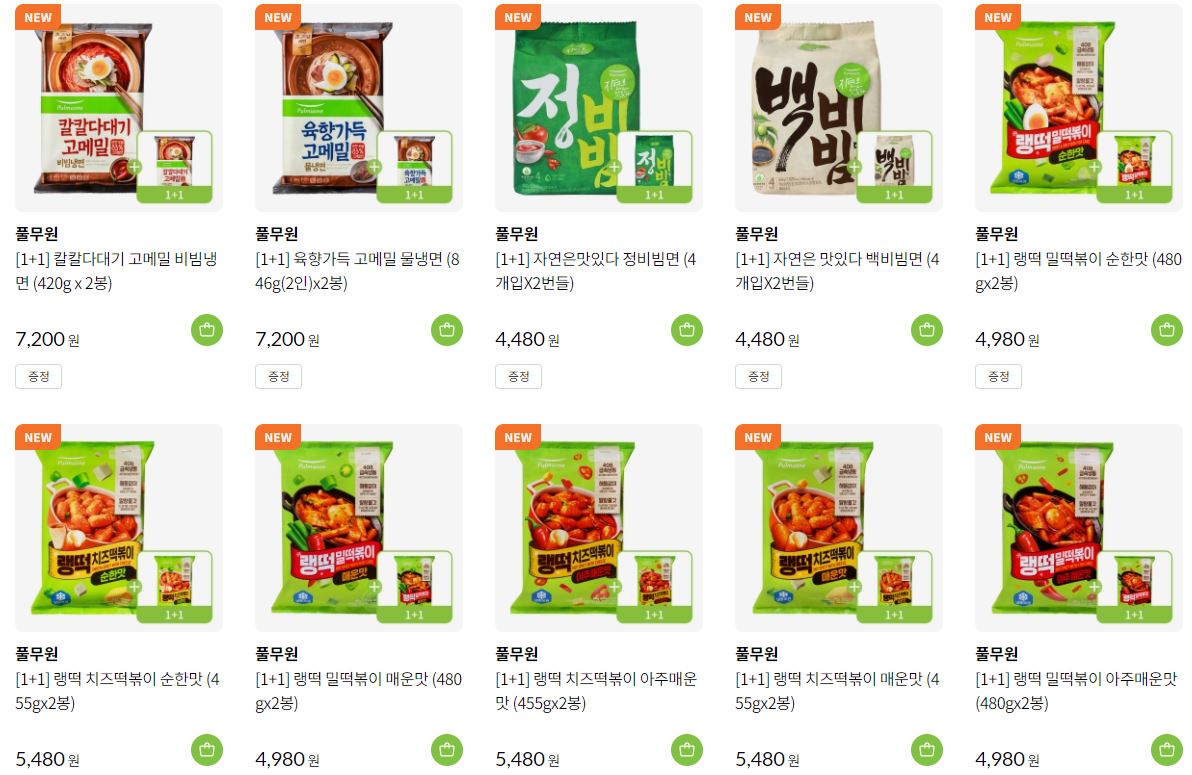The height and width of the screenshot is (775, 1192).
Task: Open the 정비빔 green package image
Action: [599, 108]
